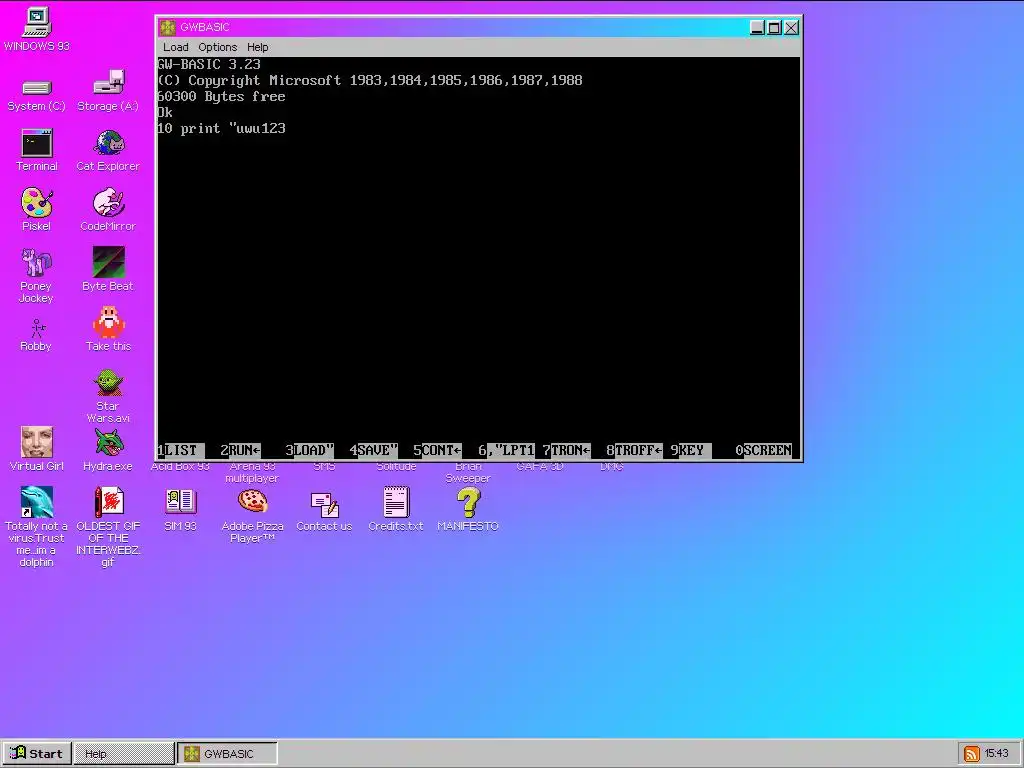The width and height of the screenshot is (1024, 768).
Task: Close the GWBASIC window
Action: (791, 27)
